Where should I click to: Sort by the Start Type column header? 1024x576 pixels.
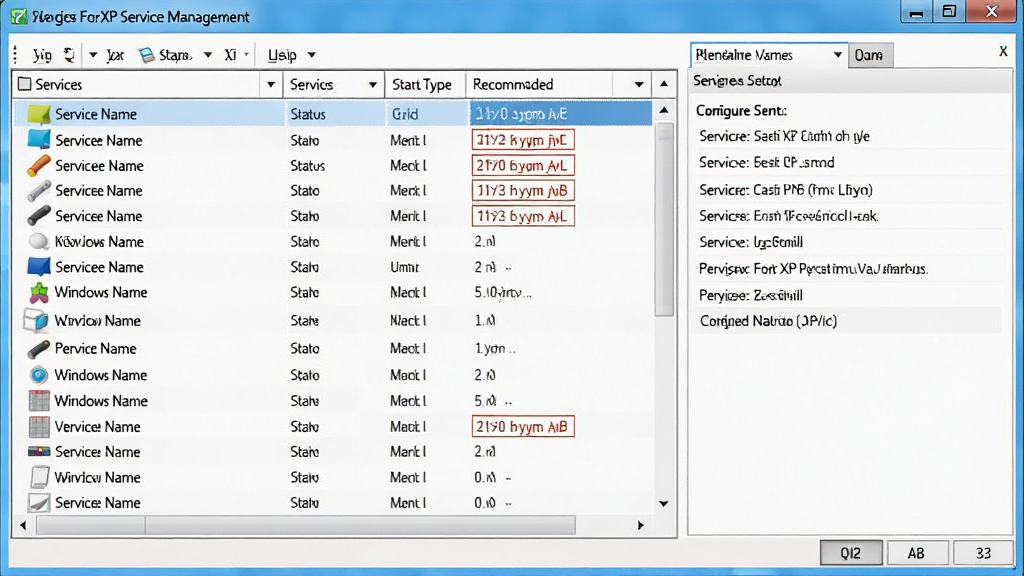click(x=422, y=84)
